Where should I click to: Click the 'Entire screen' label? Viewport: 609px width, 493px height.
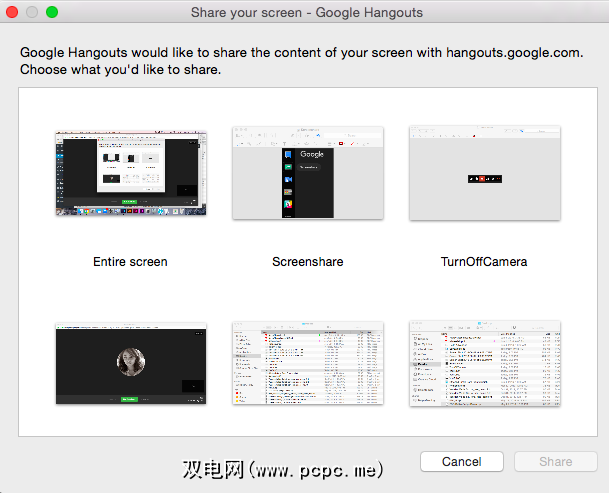(x=130, y=262)
